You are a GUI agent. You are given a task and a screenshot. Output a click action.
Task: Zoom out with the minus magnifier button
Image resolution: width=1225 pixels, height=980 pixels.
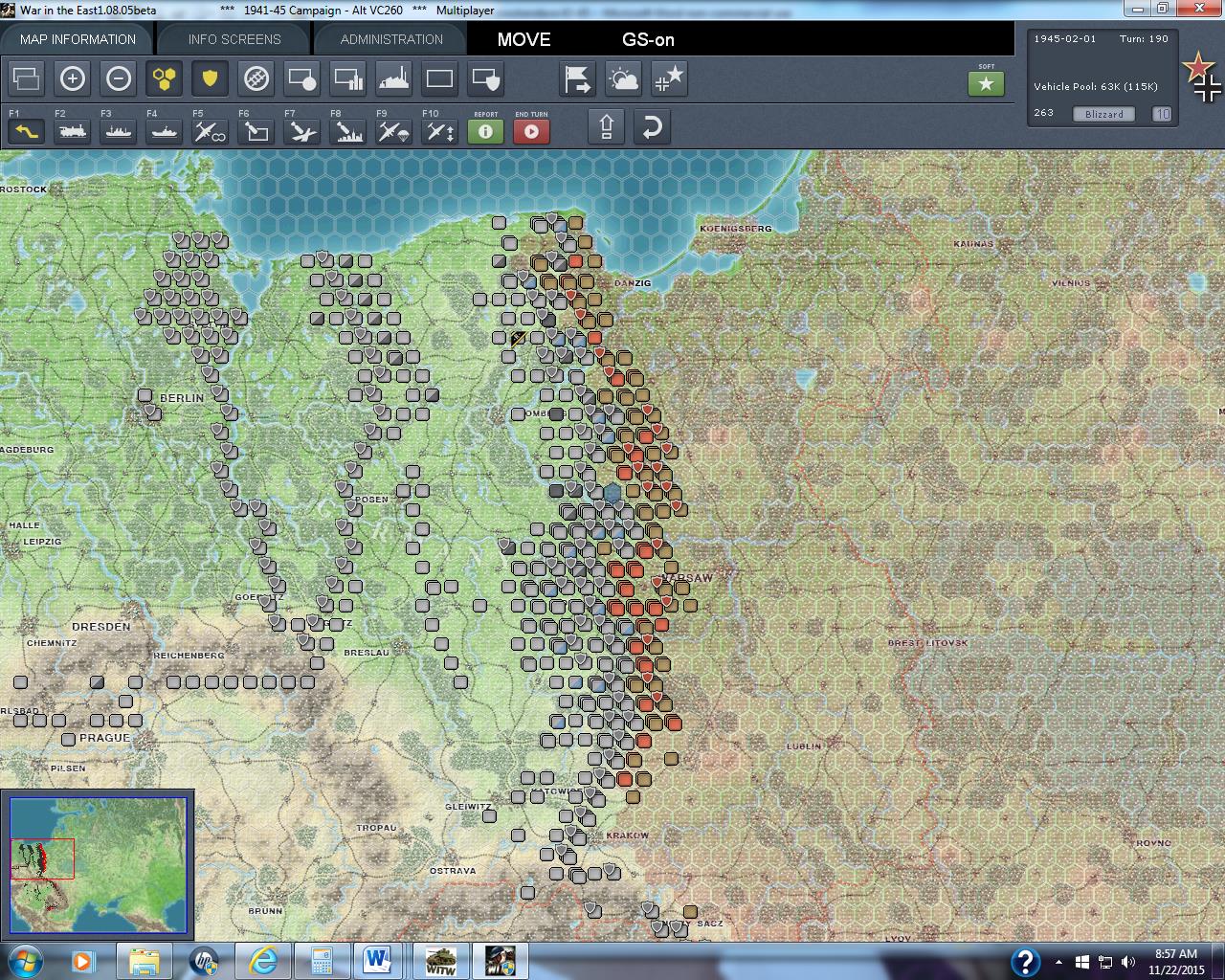coord(118,78)
